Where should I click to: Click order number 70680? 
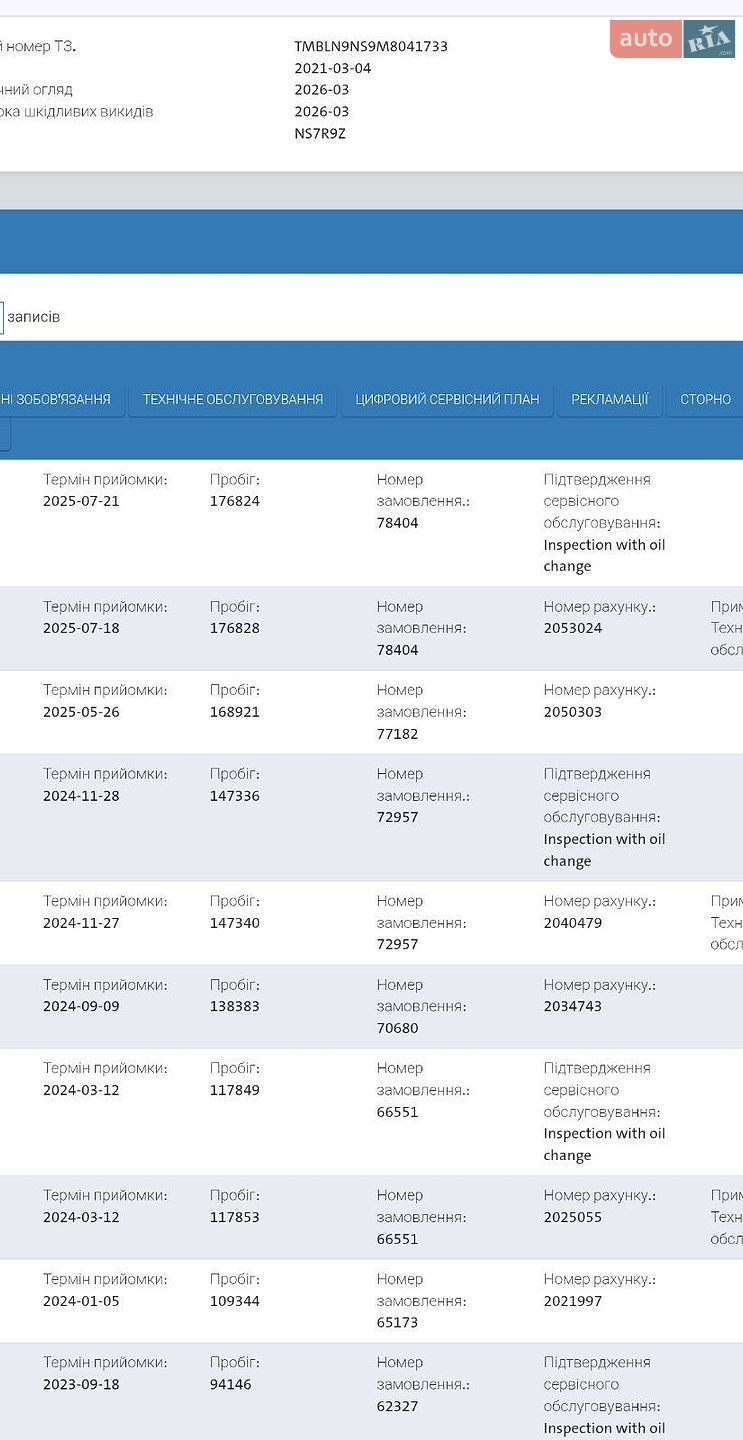(398, 1028)
